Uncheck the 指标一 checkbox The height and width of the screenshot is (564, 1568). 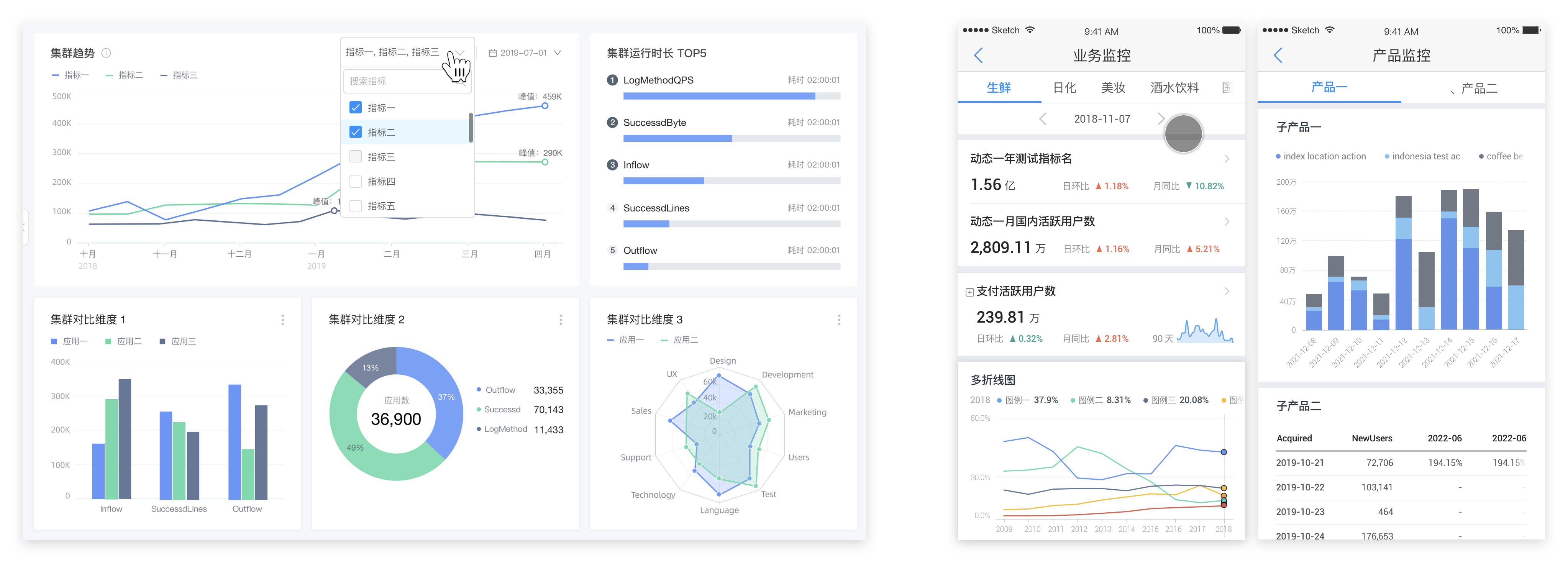point(356,108)
